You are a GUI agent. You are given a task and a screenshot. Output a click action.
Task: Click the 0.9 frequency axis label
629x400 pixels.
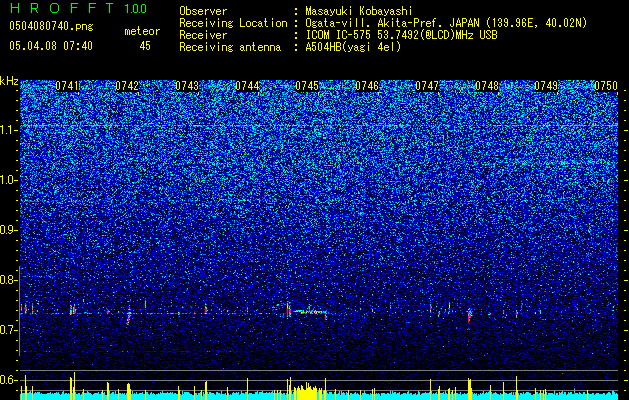click(8, 230)
